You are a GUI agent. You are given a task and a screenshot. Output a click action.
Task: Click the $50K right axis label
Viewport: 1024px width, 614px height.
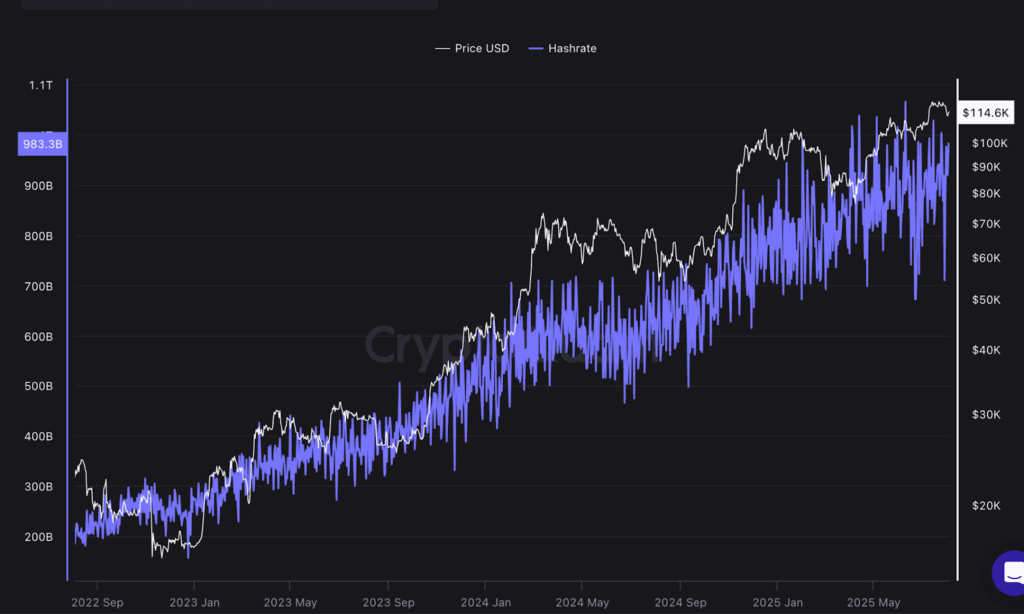986,300
